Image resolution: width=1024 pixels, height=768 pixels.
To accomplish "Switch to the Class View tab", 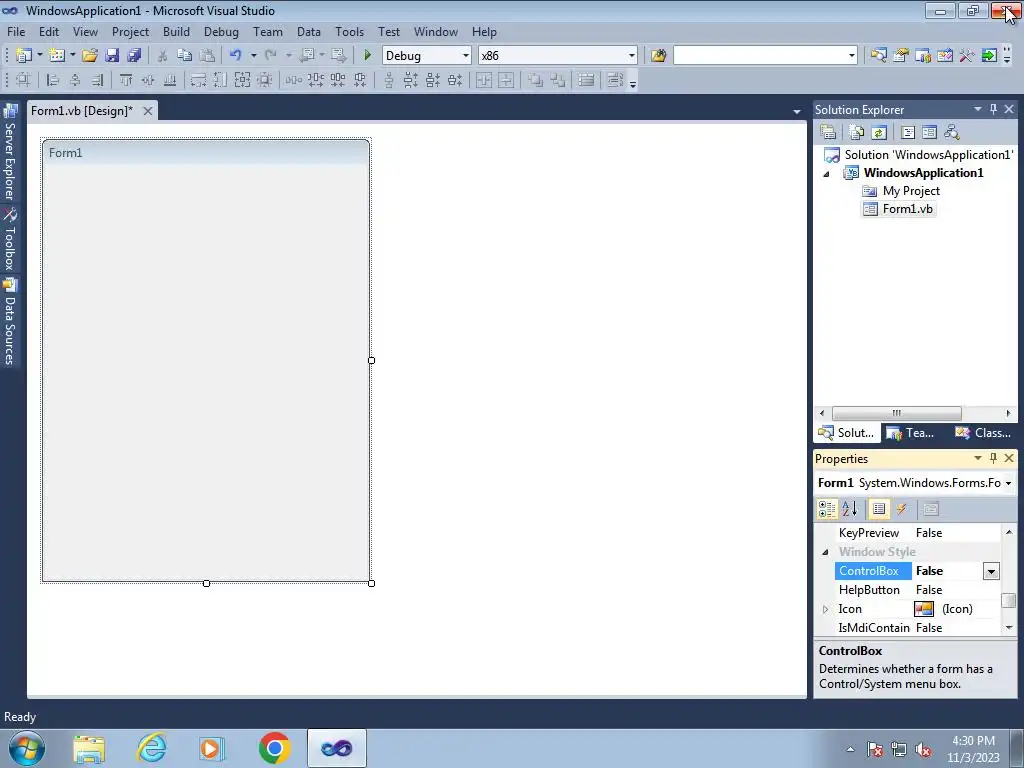I will click(983, 432).
